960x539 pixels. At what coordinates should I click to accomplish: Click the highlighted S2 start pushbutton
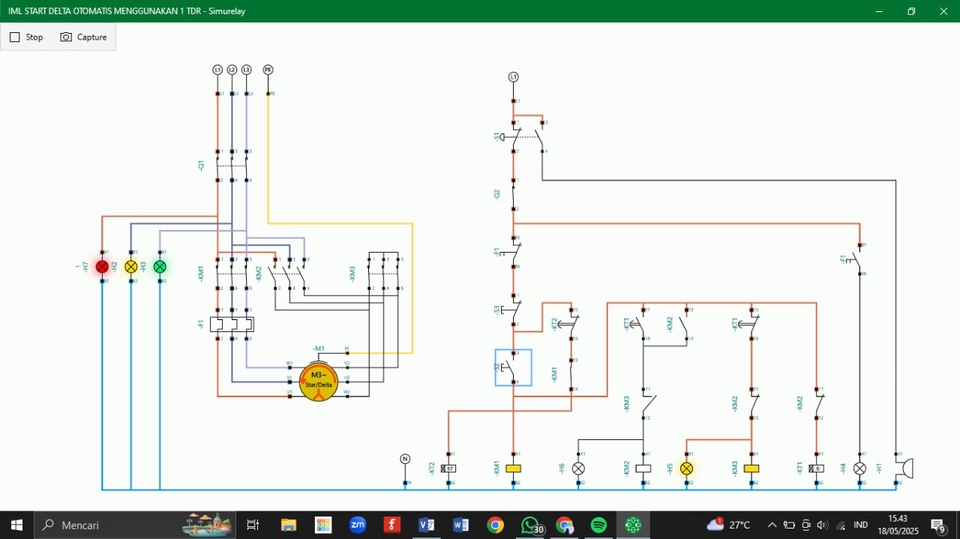(513, 368)
